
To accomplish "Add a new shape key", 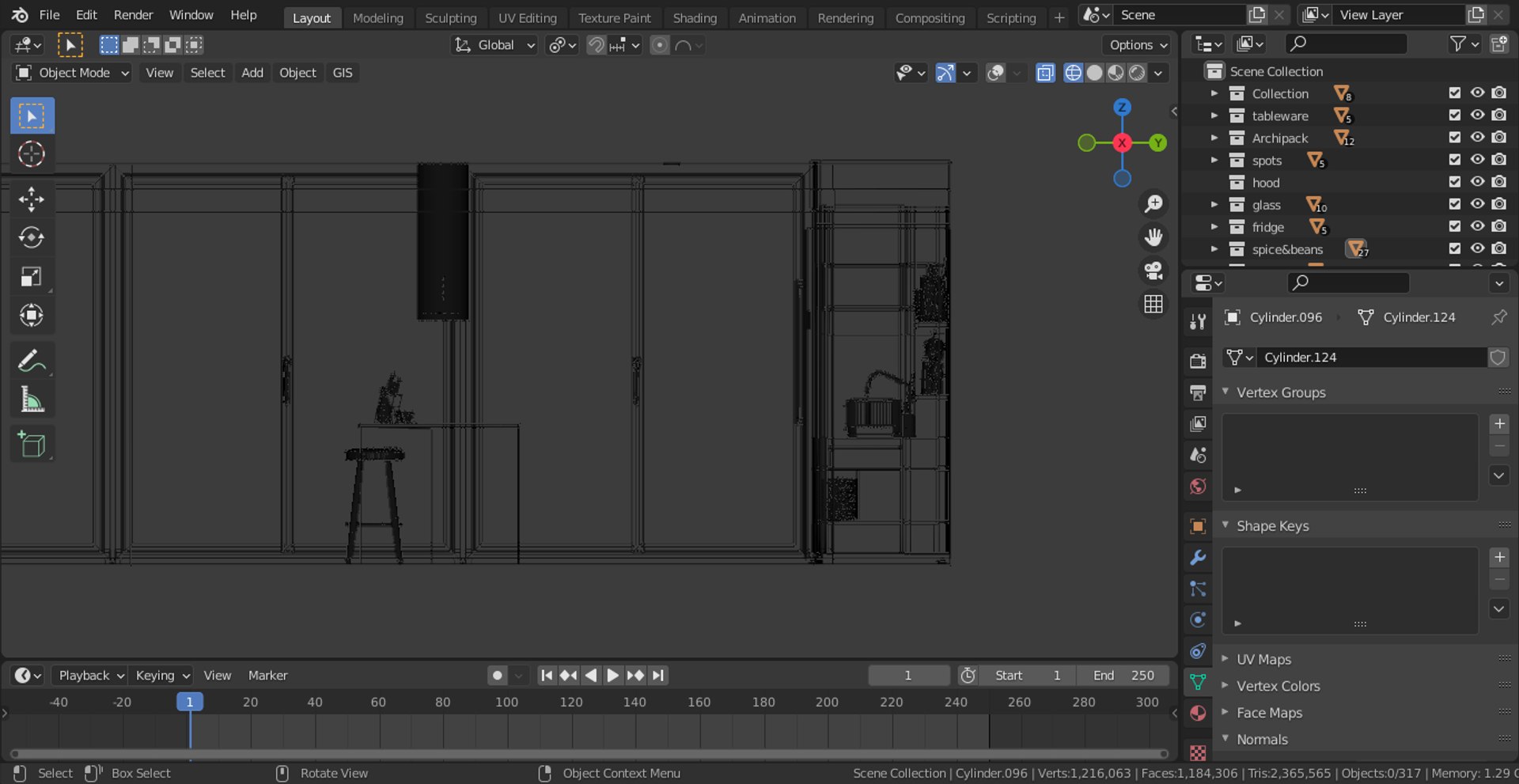I will [x=1499, y=558].
